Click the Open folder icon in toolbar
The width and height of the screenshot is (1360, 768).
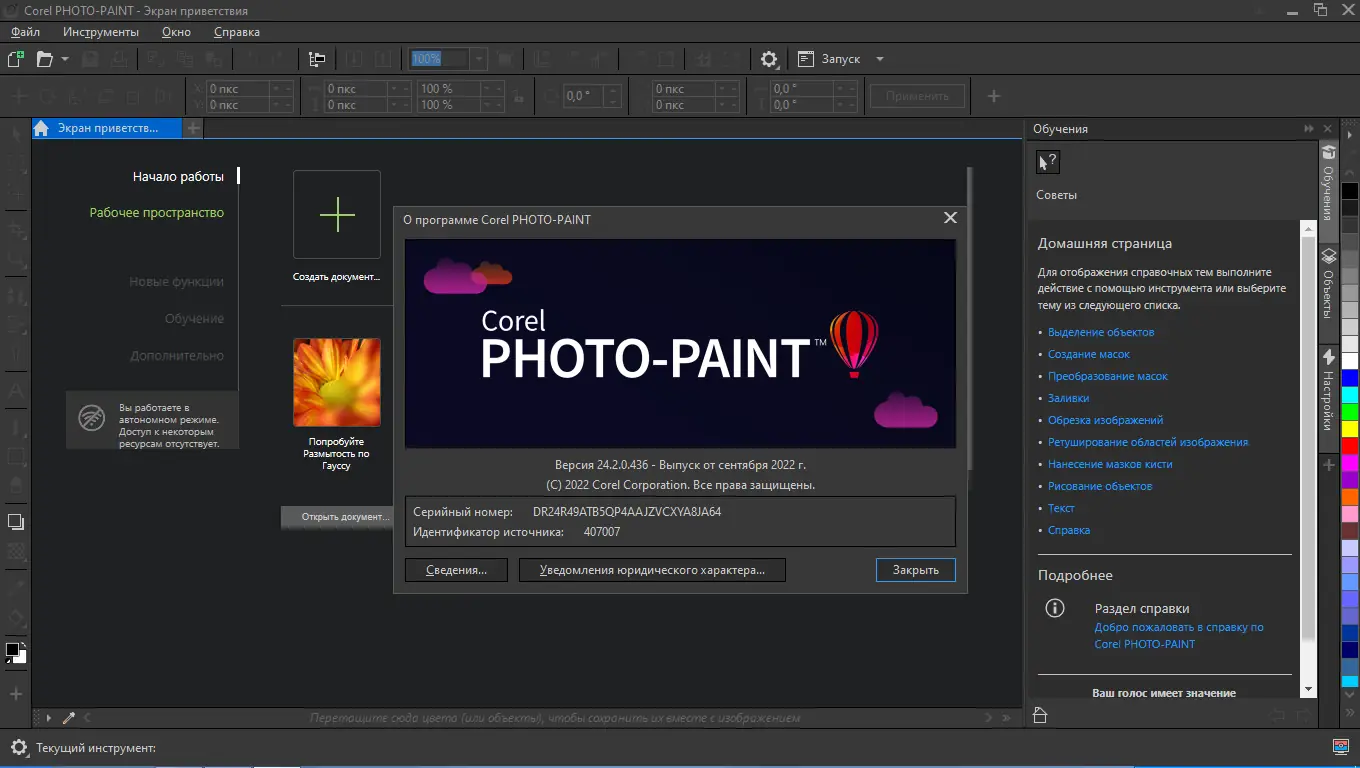pyautogui.click(x=44, y=59)
